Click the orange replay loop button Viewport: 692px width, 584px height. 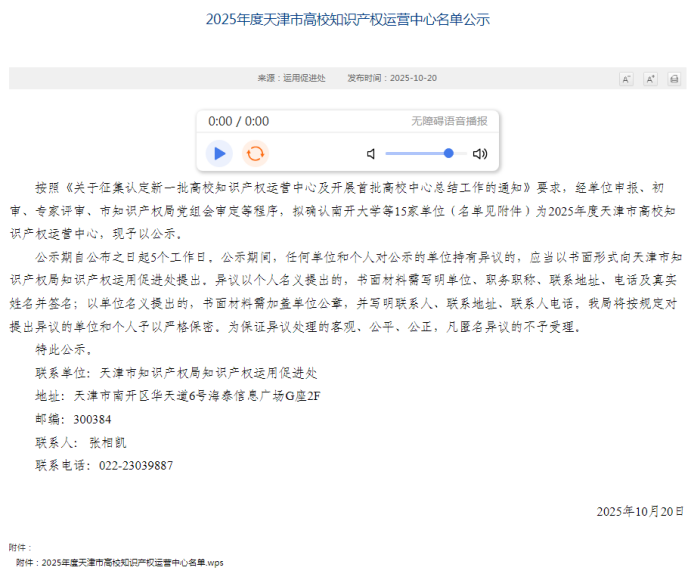[x=256, y=153]
